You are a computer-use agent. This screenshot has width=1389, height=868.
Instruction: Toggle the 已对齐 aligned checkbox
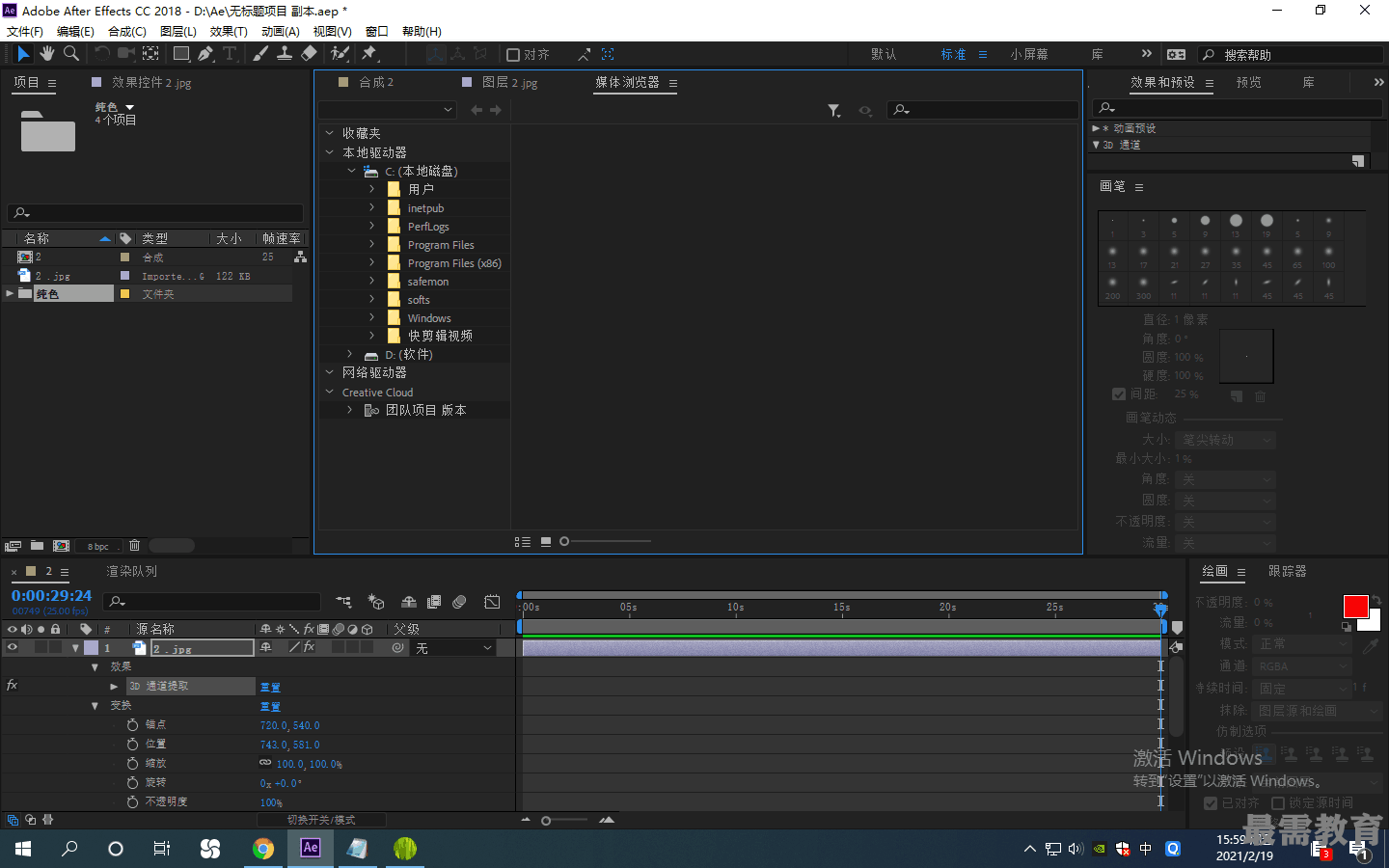click(1211, 802)
